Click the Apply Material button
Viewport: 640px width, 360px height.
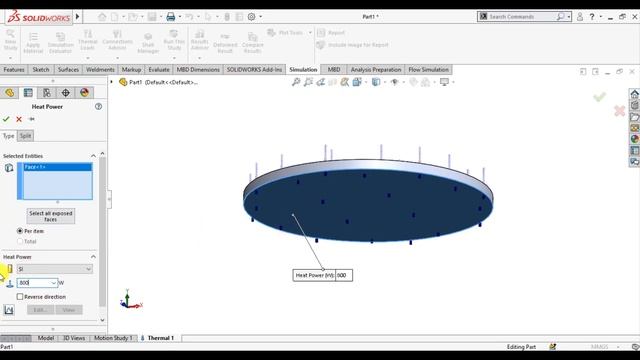(33, 42)
